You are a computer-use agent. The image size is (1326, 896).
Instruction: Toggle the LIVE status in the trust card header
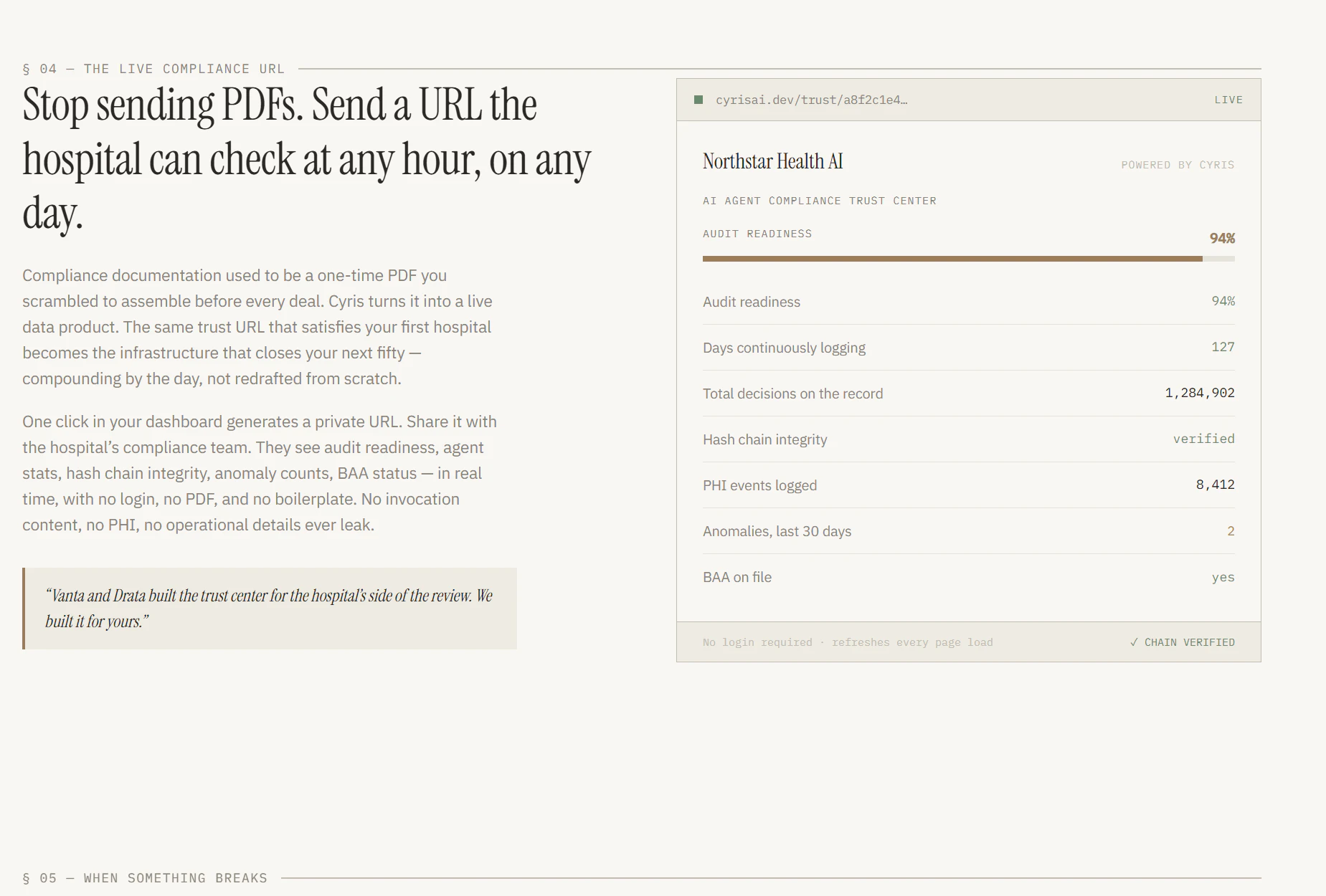tap(1228, 100)
